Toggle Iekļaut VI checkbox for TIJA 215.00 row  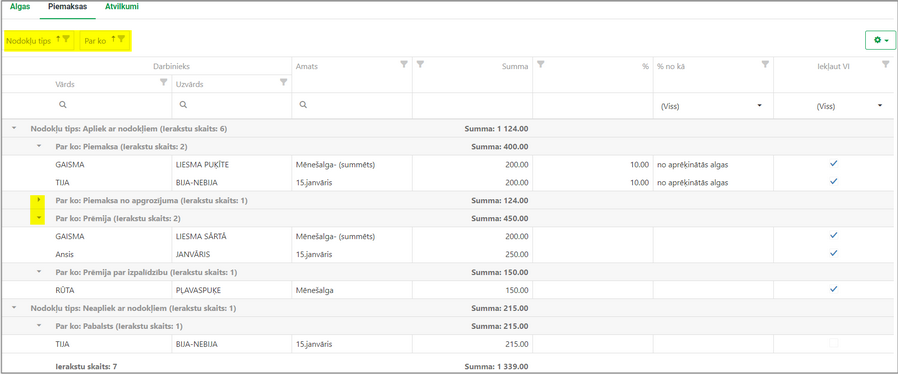pos(833,343)
